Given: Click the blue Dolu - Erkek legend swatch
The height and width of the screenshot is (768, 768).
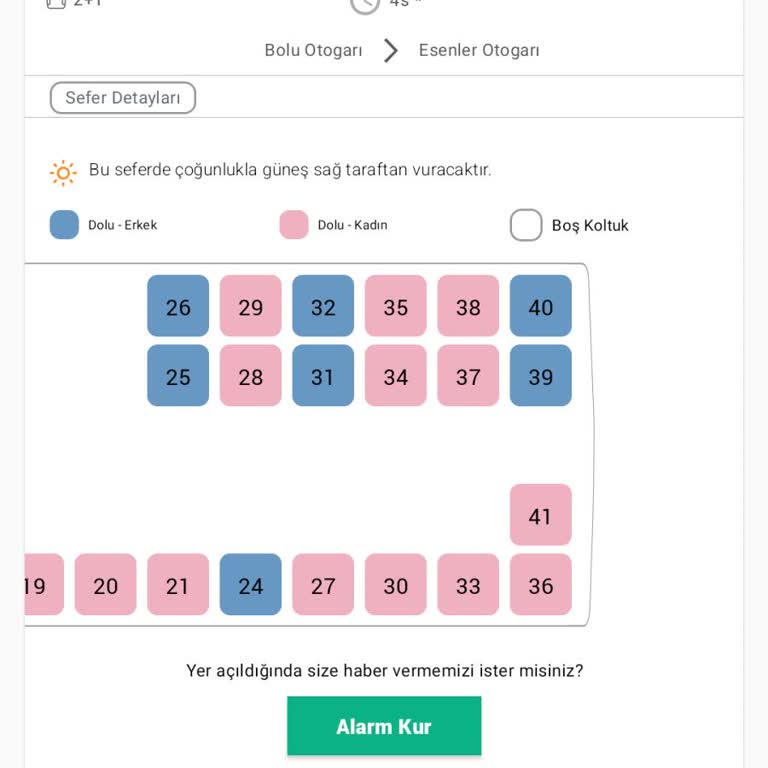Looking at the screenshot, I should click(64, 225).
